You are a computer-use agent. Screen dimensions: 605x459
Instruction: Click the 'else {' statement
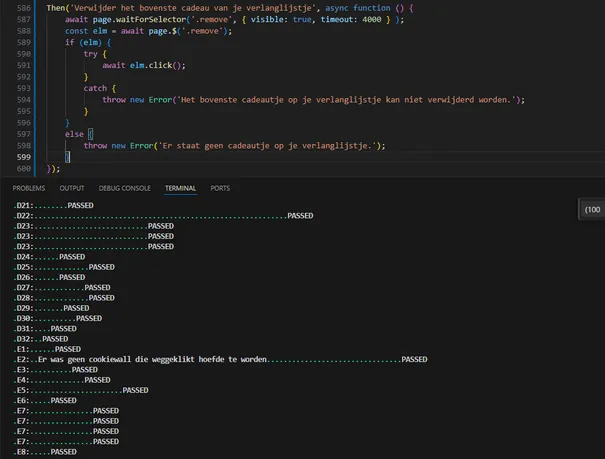[x=79, y=134]
